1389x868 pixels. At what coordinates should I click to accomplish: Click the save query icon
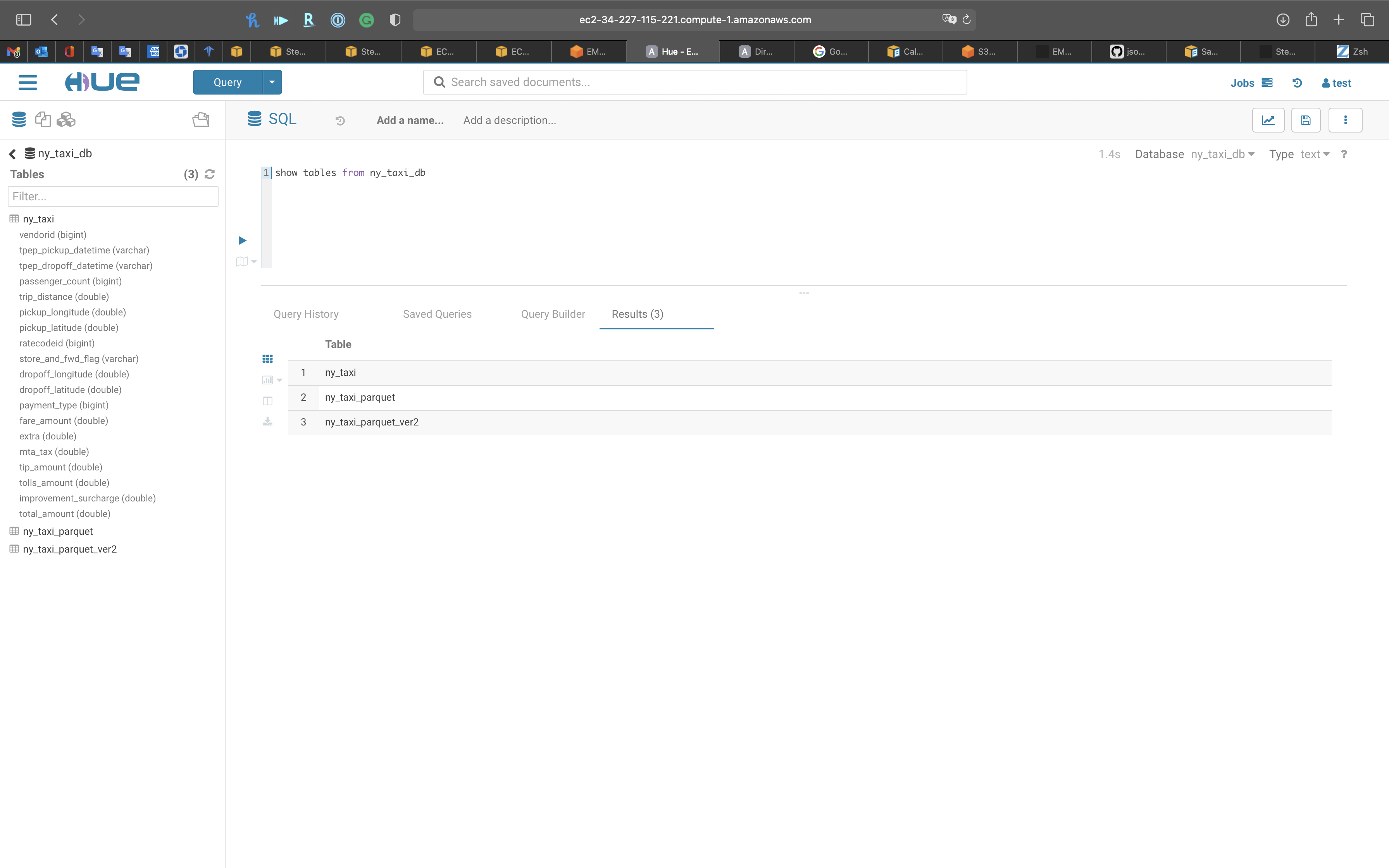(1305, 120)
